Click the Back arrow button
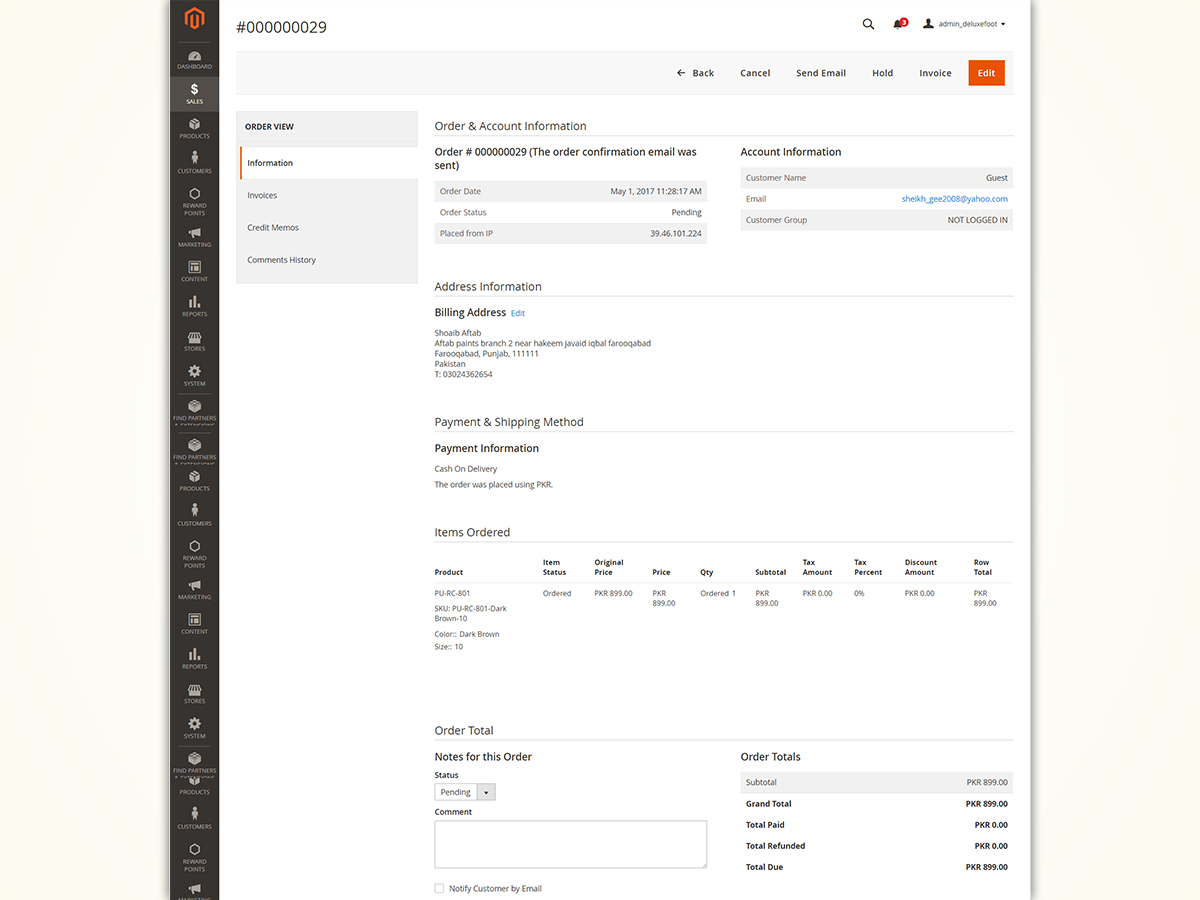Image resolution: width=1200 pixels, height=900 pixels. coord(695,73)
